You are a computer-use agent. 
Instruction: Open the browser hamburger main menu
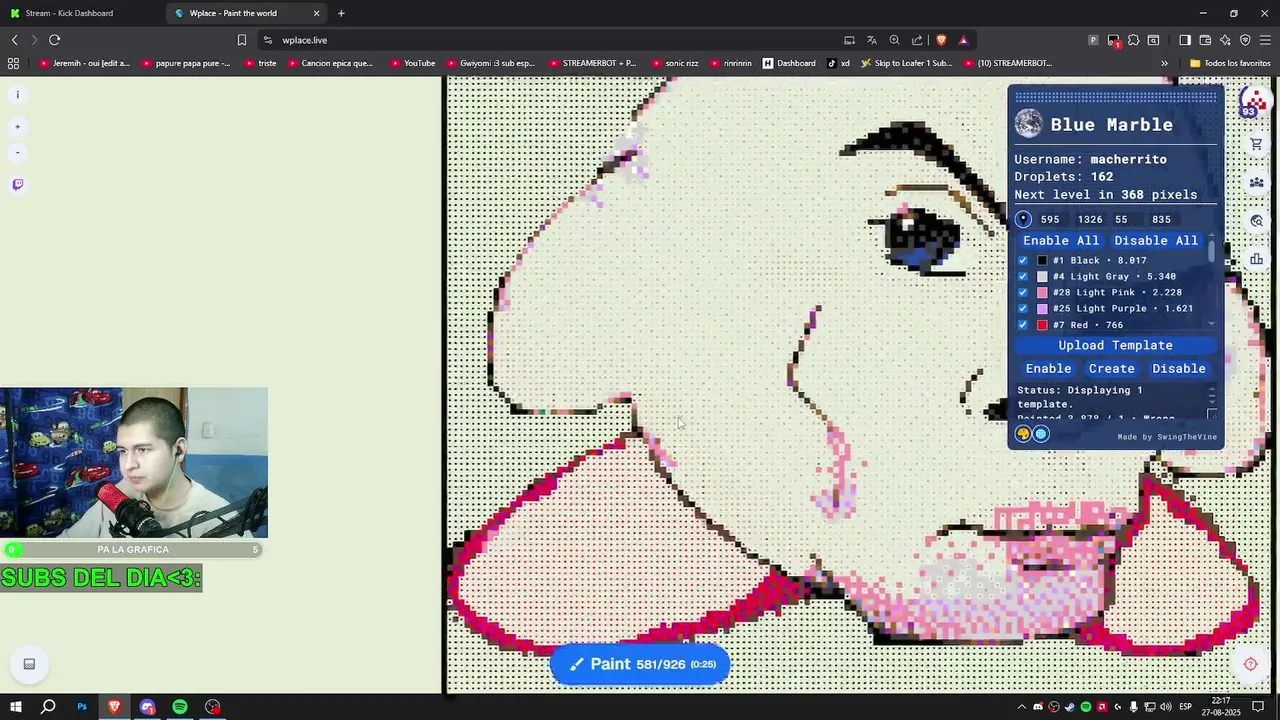[1265, 40]
